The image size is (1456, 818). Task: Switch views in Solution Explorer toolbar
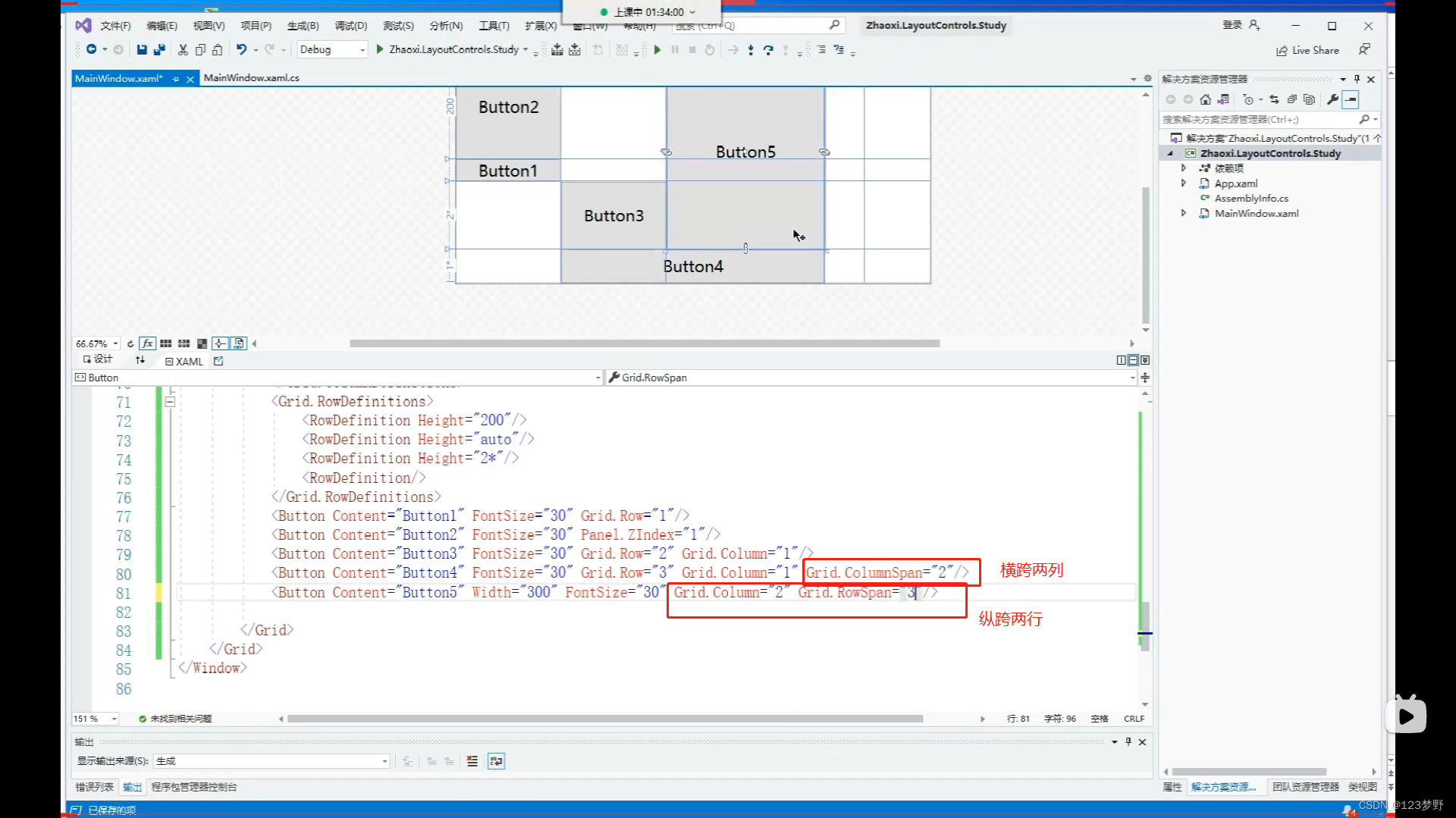coord(1223,99)
